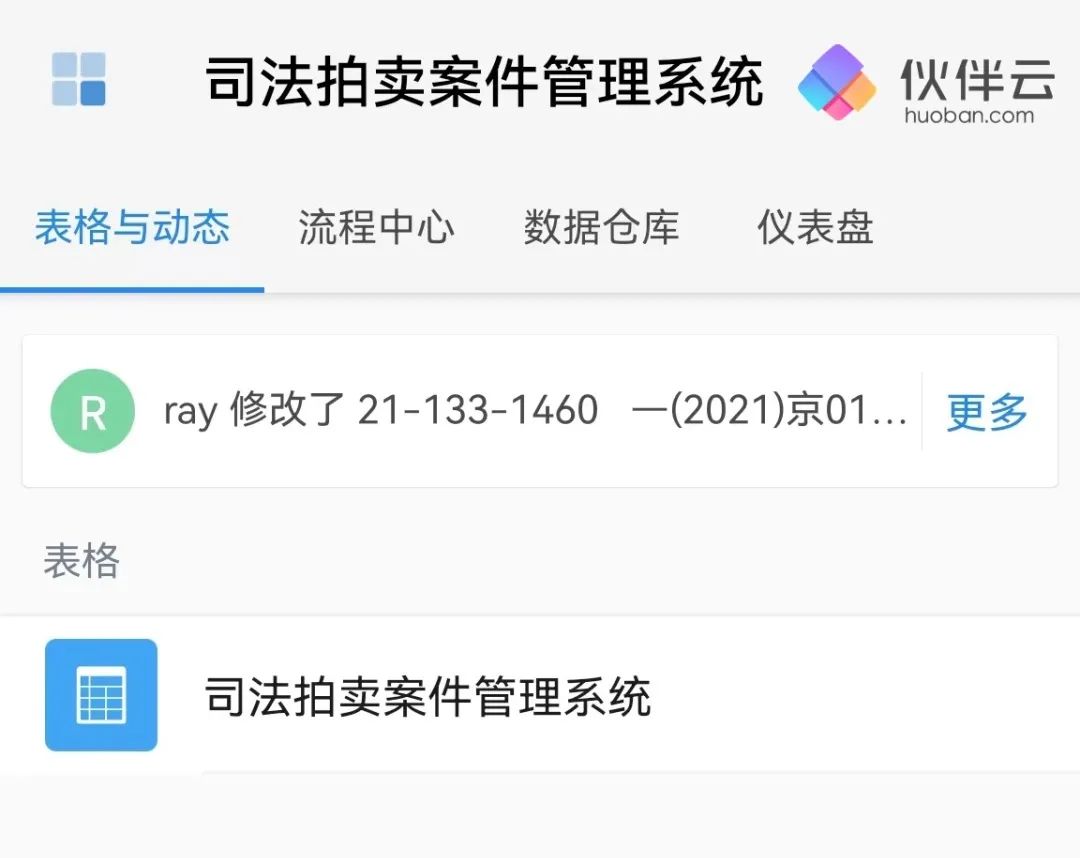Go to the 仪表盘 tab
Screen dimensions: 1080x858
pos(815,228)
